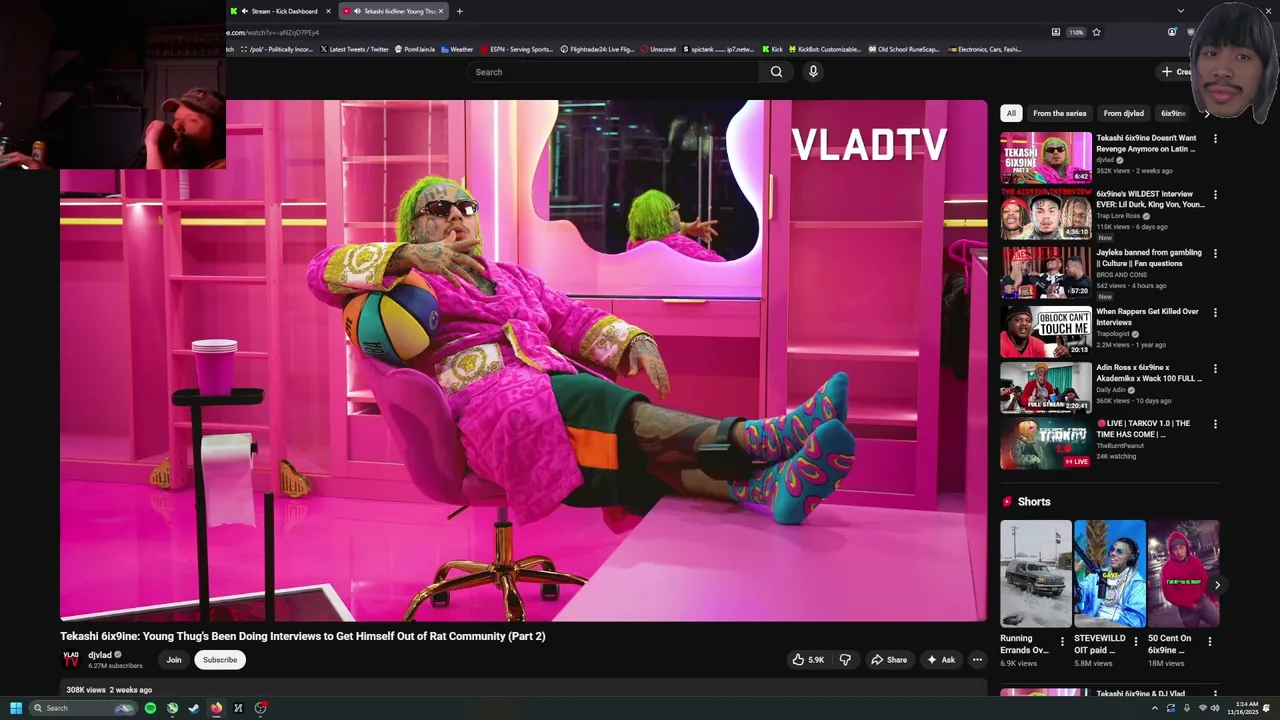
Task: Open Spotify from the taskbar
Action: coord(150,708)
